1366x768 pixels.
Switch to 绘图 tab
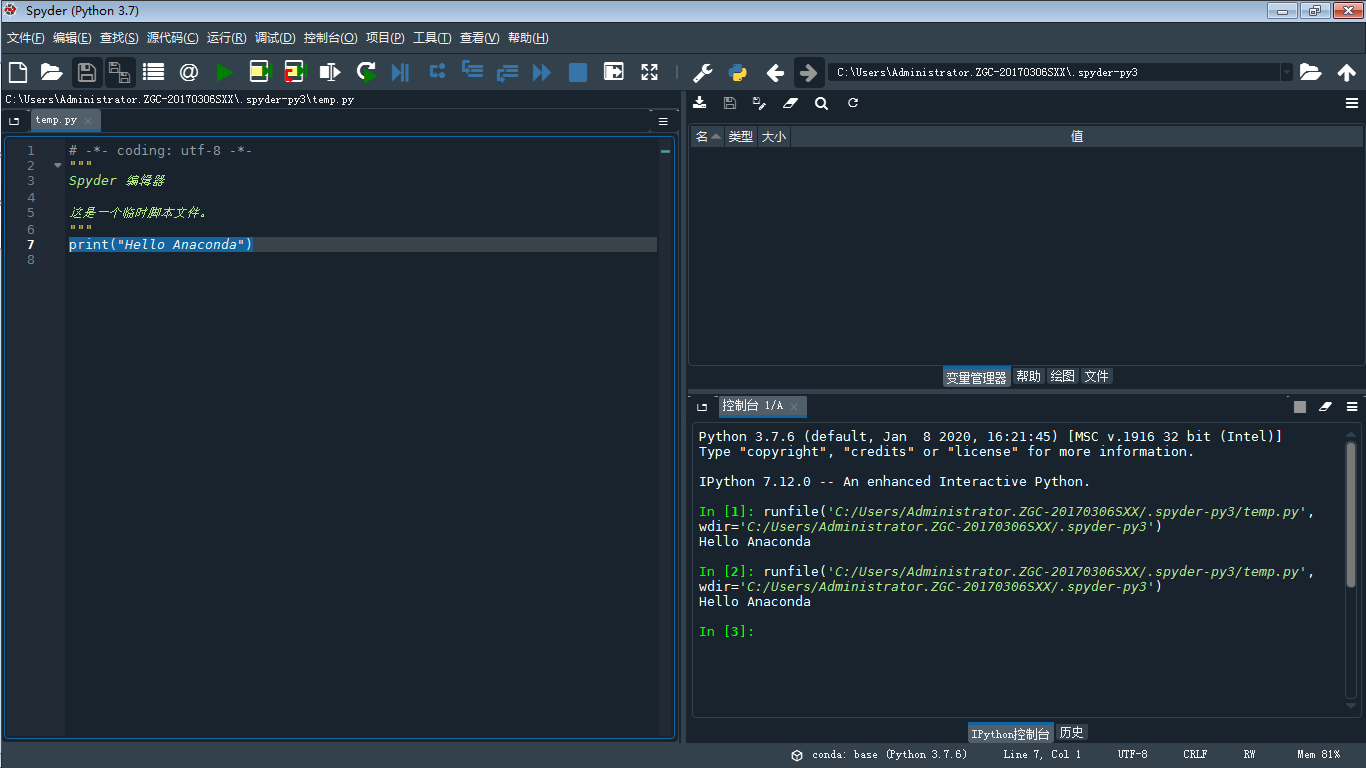click(1062, 377)
